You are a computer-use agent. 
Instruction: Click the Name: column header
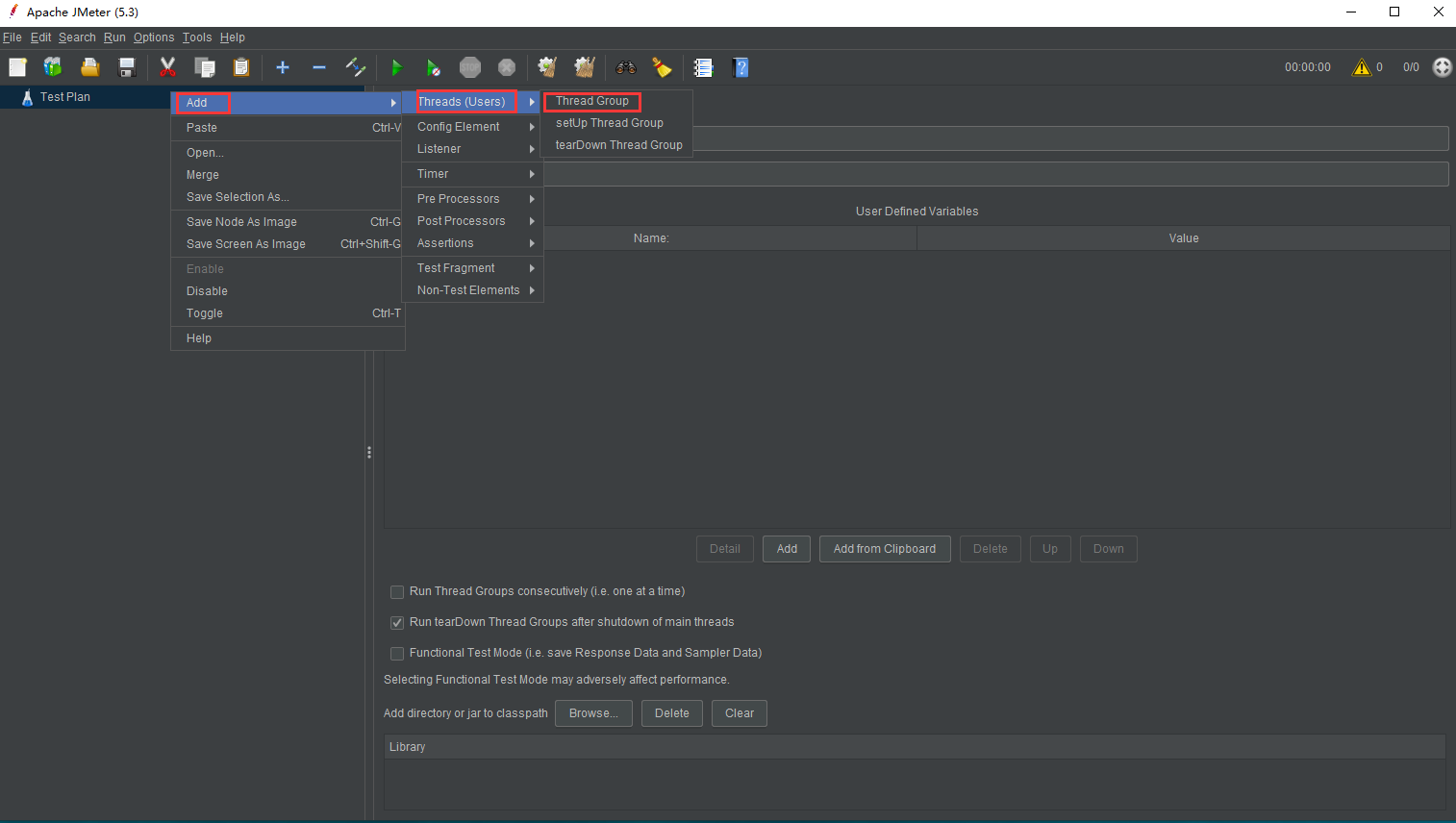coord(651,238)
